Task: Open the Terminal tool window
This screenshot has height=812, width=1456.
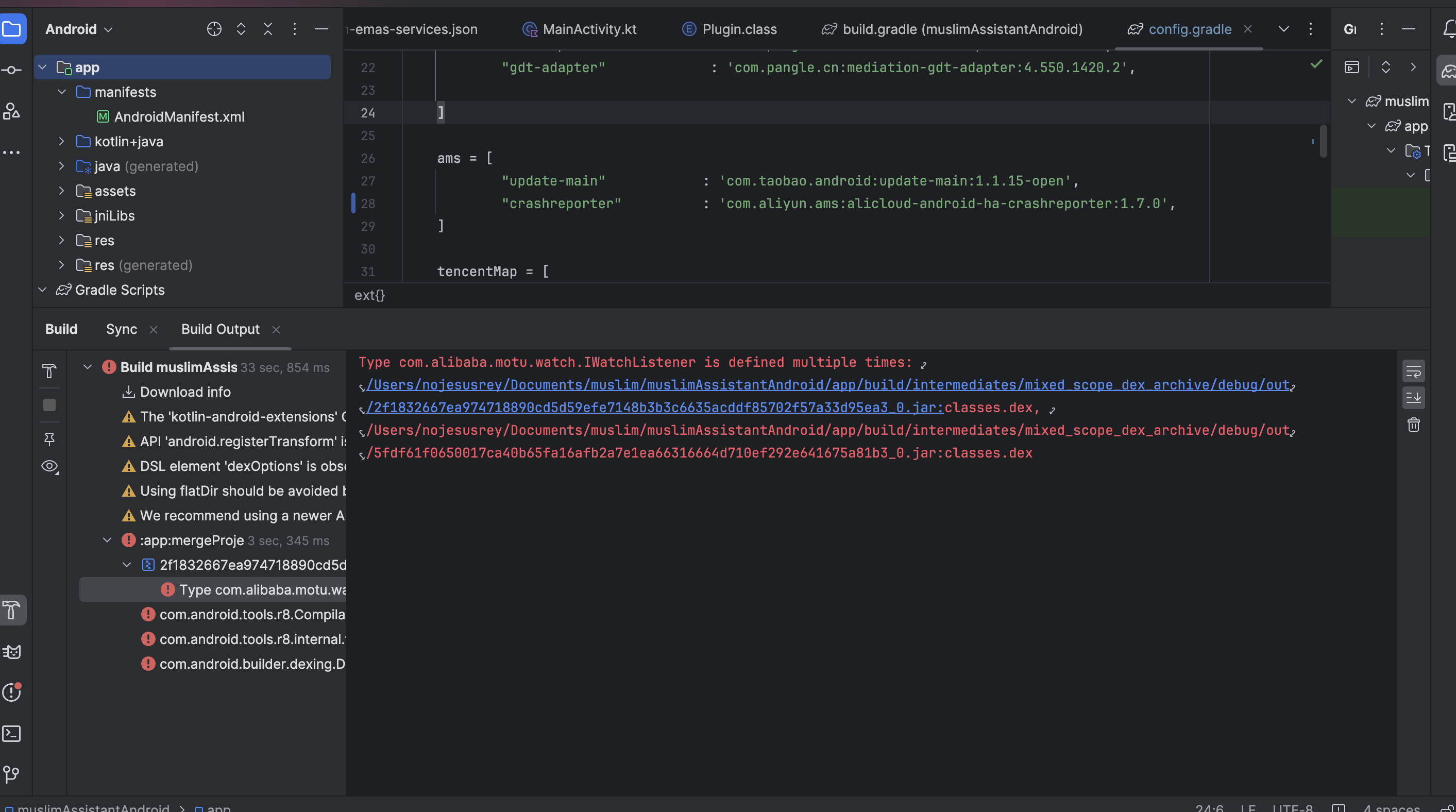Action: (12, 734)
